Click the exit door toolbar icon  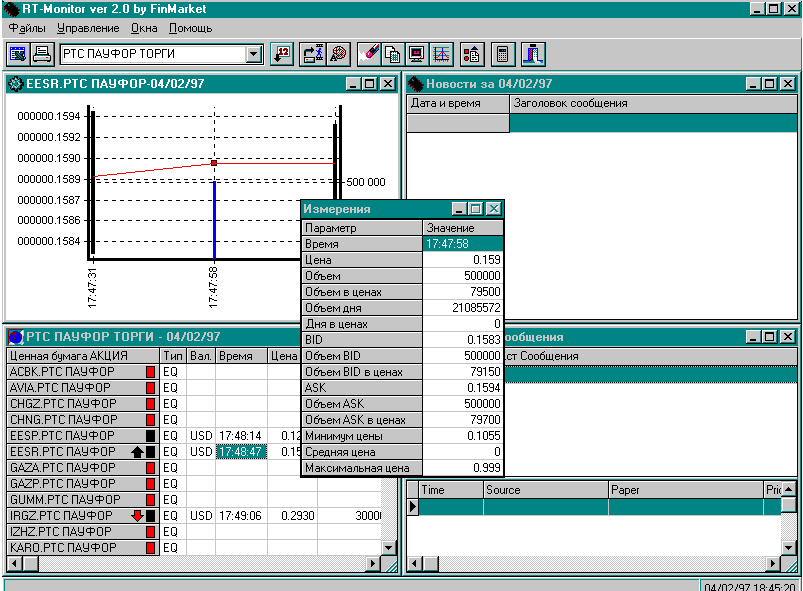(532, 54)
